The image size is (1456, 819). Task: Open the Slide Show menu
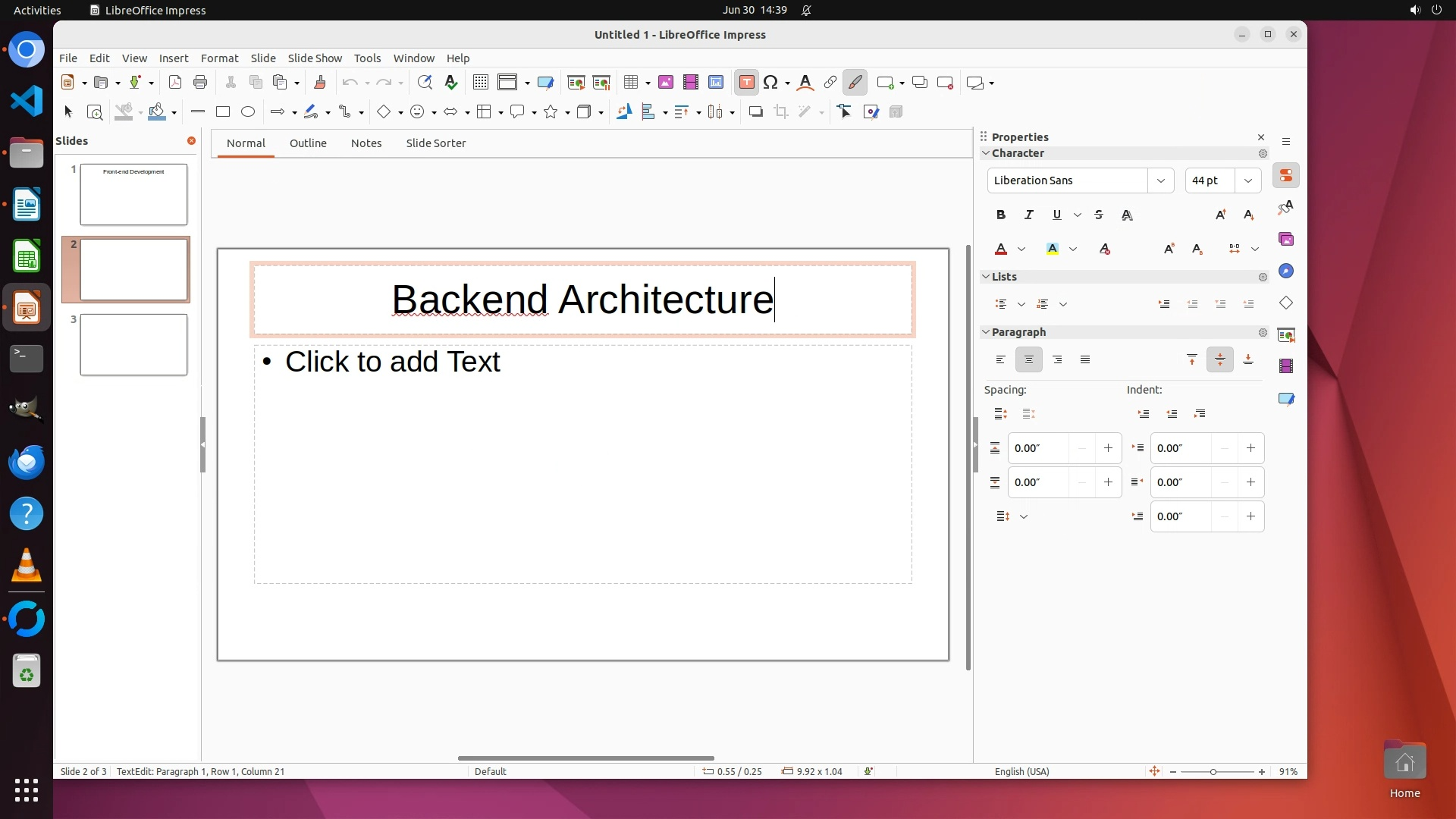pos(315,58)
